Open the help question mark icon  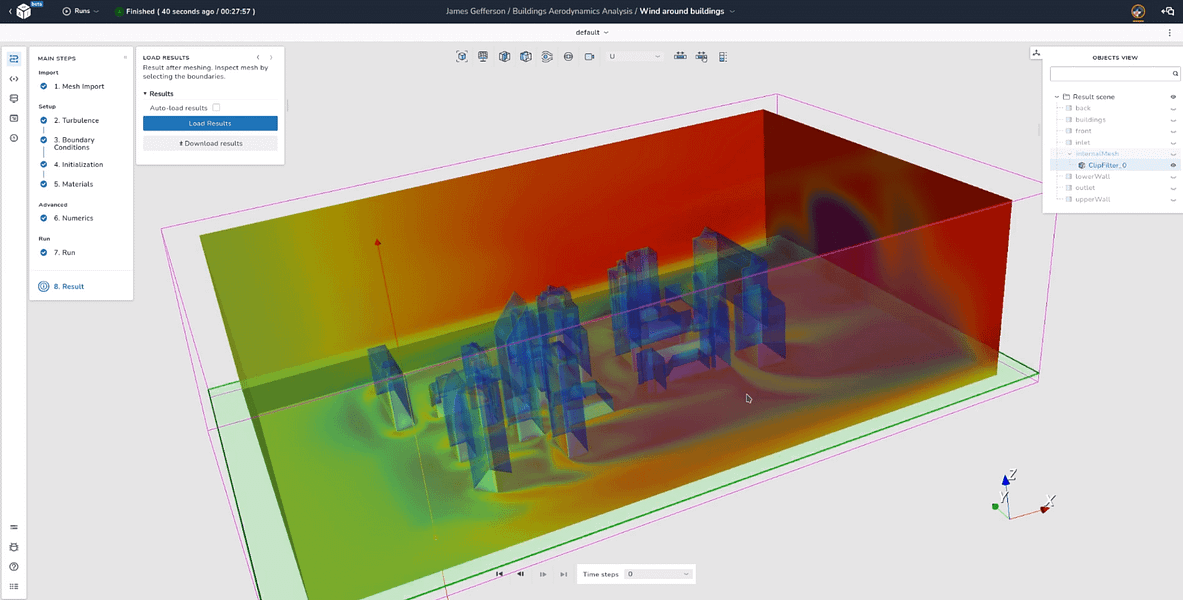click(14, 567)
